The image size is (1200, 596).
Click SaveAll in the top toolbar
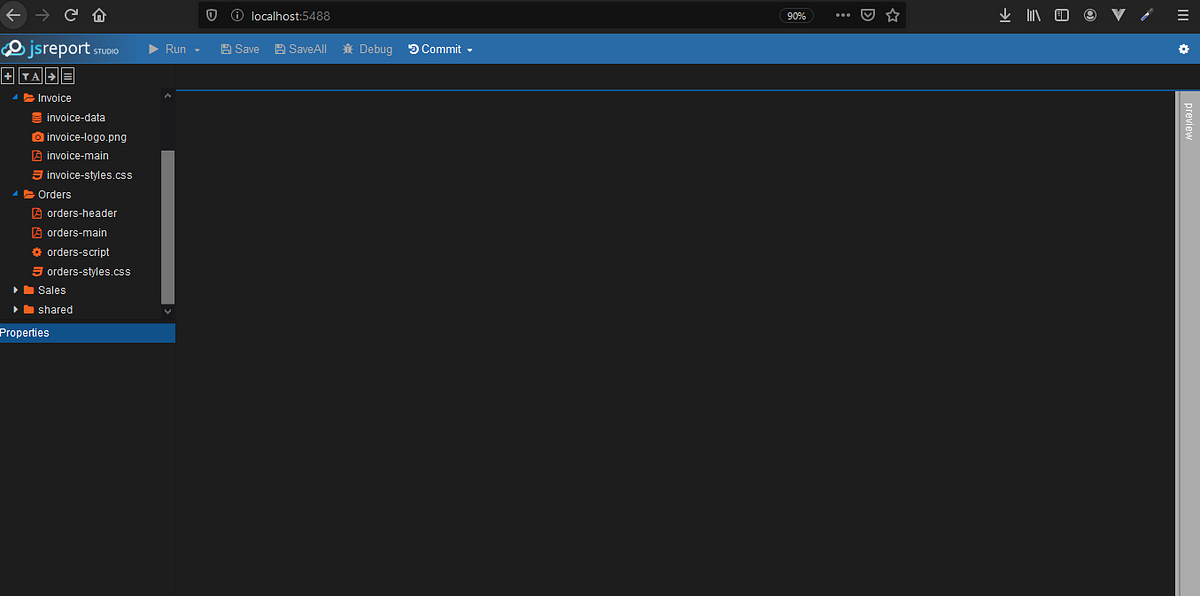[300, 48]
